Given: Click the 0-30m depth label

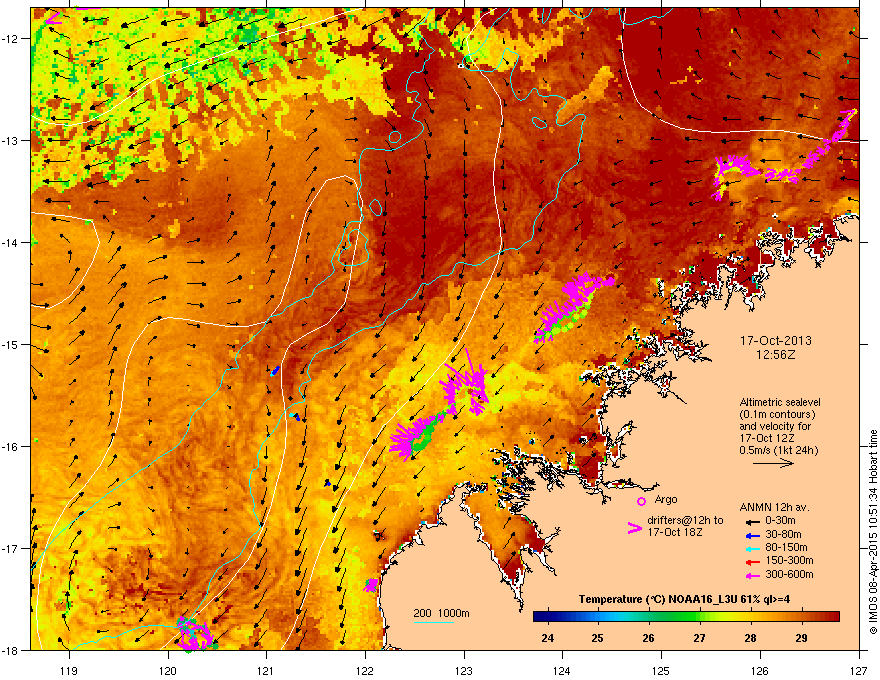Looking at the screenshot, I should tap(780, 521).
